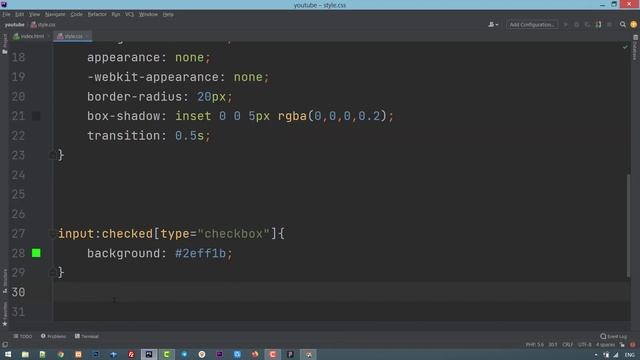Click the green C app in taskbar
Viewport: 640px width, 360px height.
(x=167, y=355)
